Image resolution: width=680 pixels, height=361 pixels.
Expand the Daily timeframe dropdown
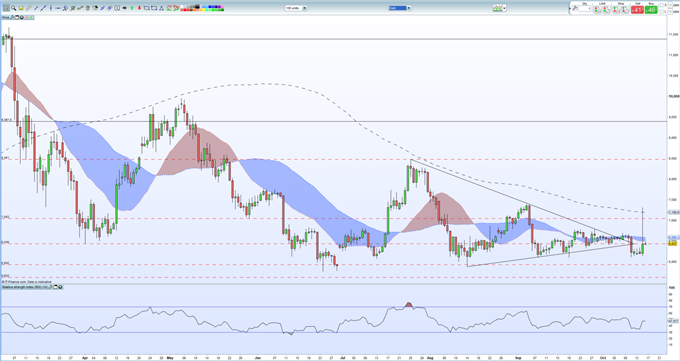(409, 8)
